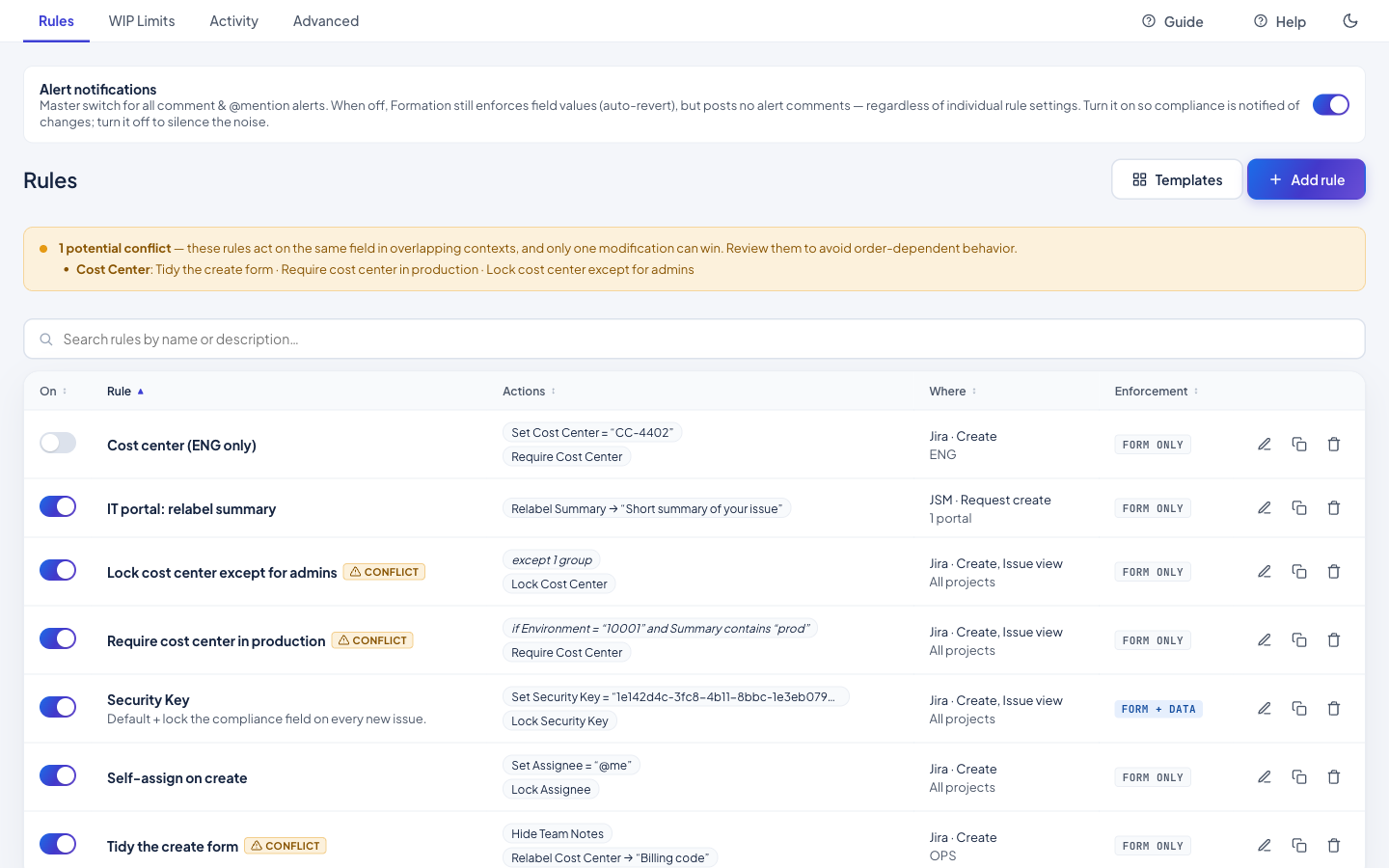Toggle the Alert notifications master switch
The image size is (1389, 868).
(1331, 104)
